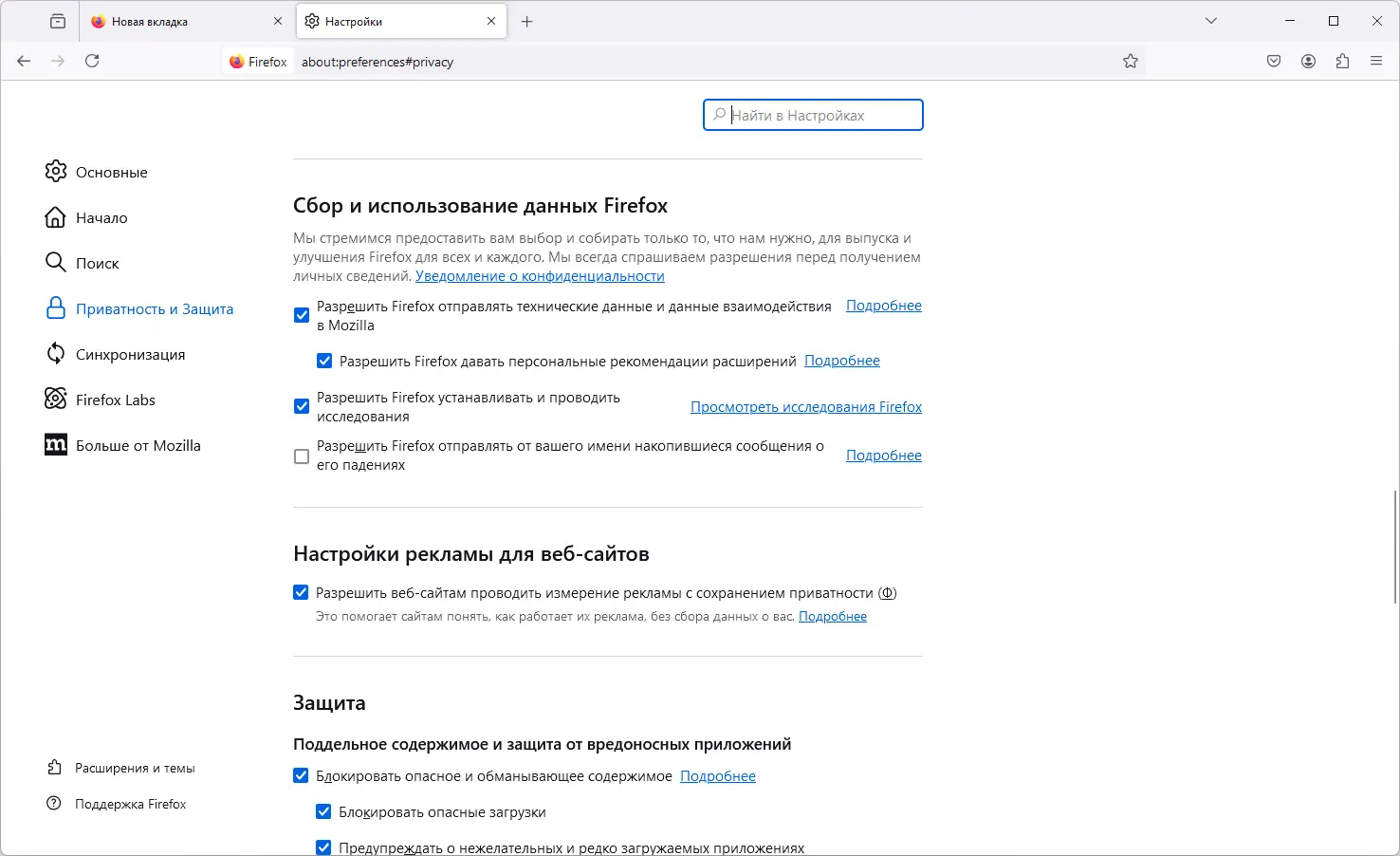Select the Приватность и Защита section
This screenshot has width=1400, height=856.
coord(154,308)
